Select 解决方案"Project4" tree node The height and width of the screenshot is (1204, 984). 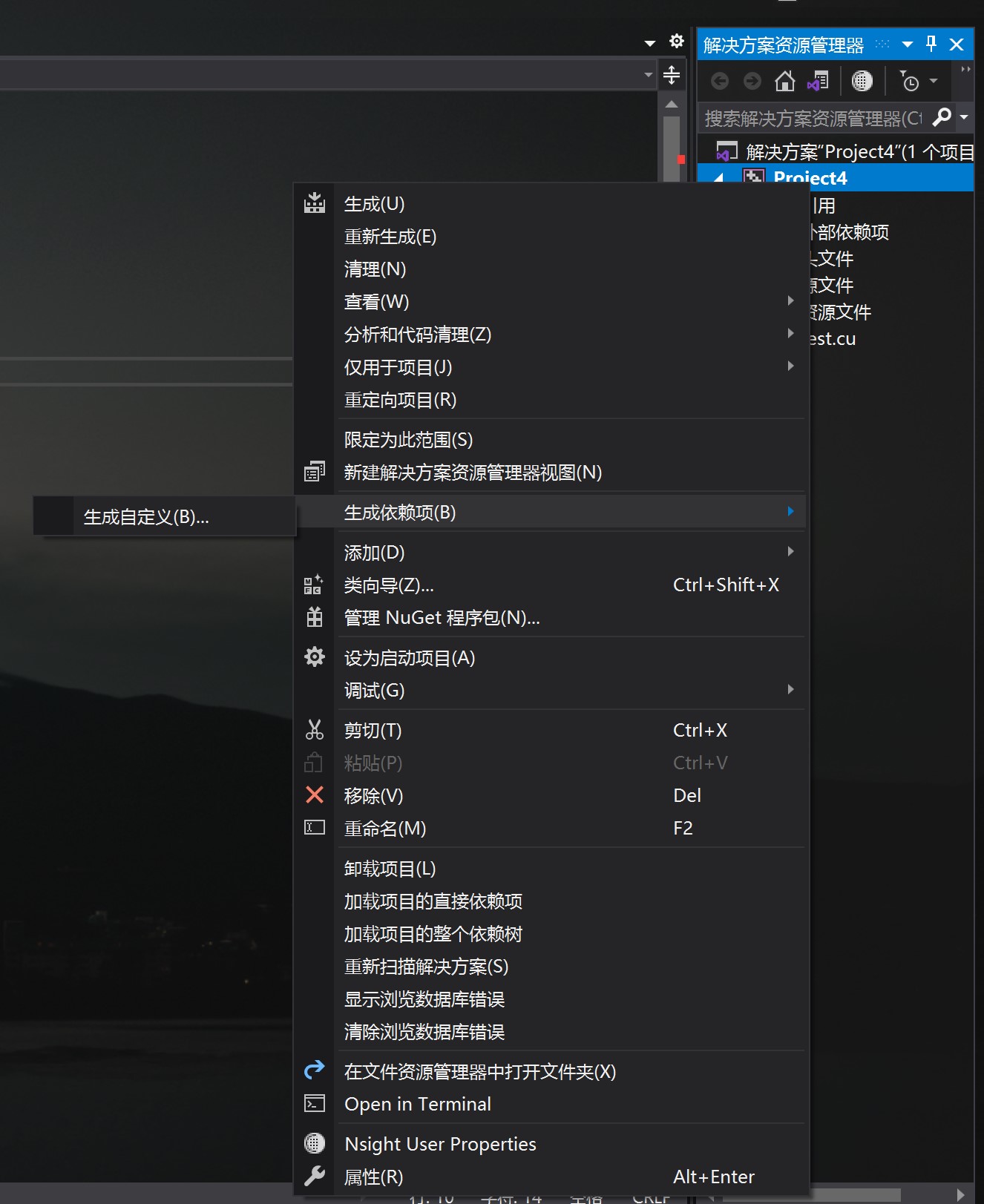point(844,151)
